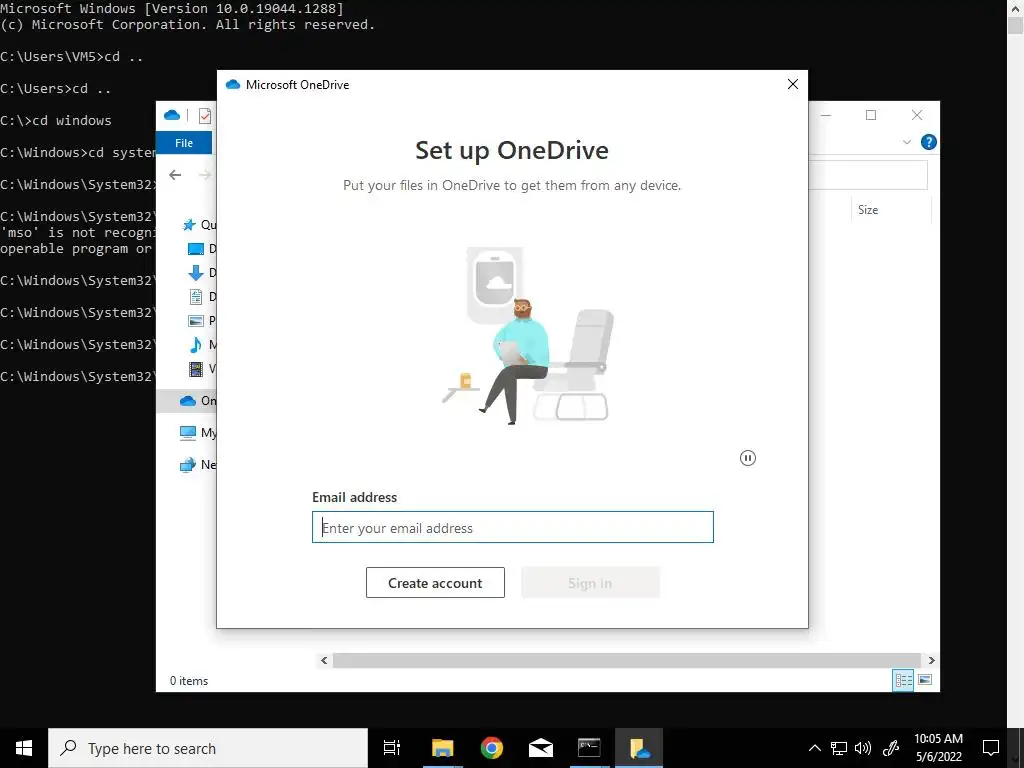The image size is (1024, 768).
Task: Click File Explorer's Back arrow
Action: coord(175,175)
